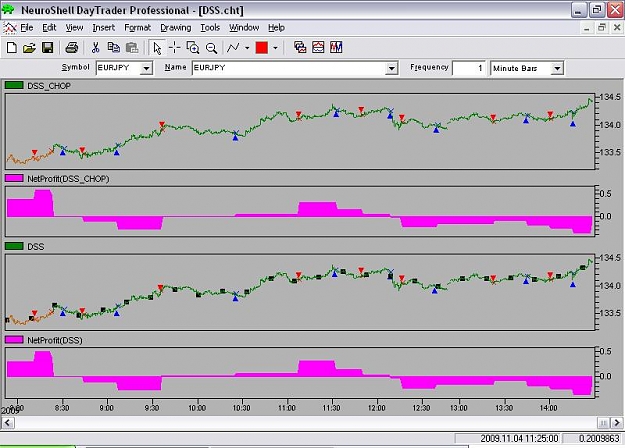Expand the Symbol EURJPY dropdown

pyautogui.click(x=146, y=68)
